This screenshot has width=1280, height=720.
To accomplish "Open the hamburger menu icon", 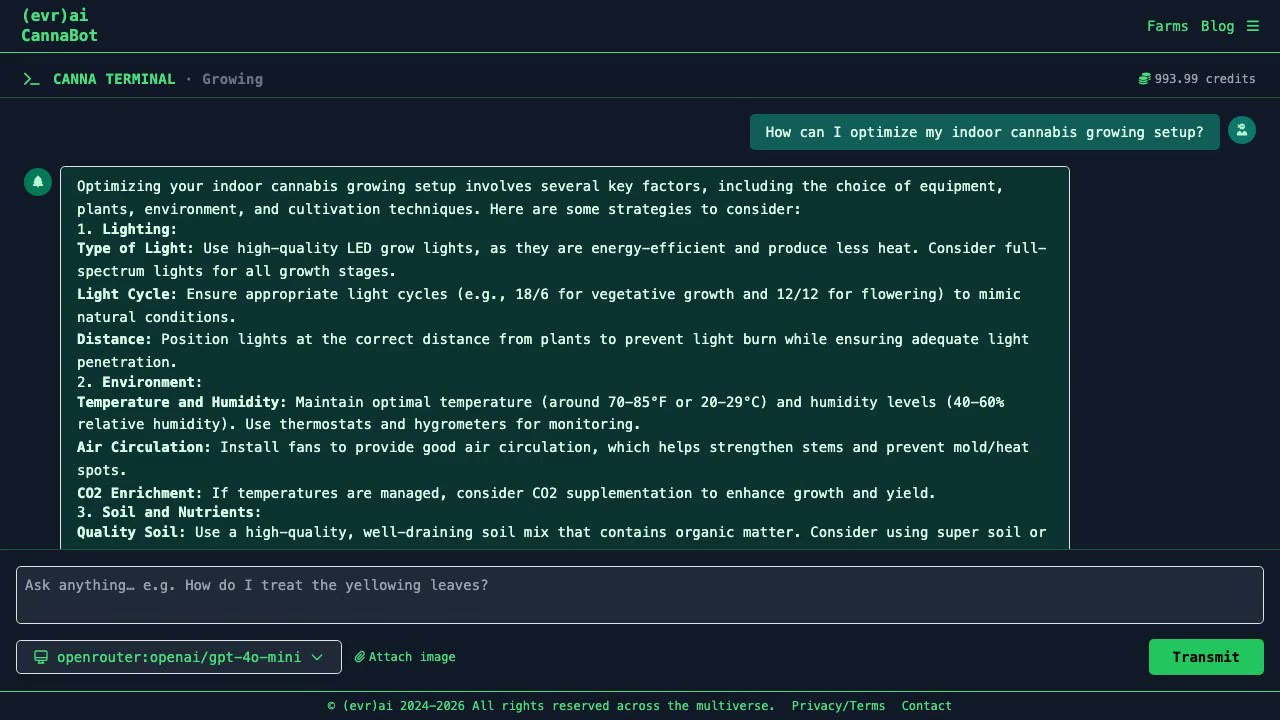I will coord(1252,26).
